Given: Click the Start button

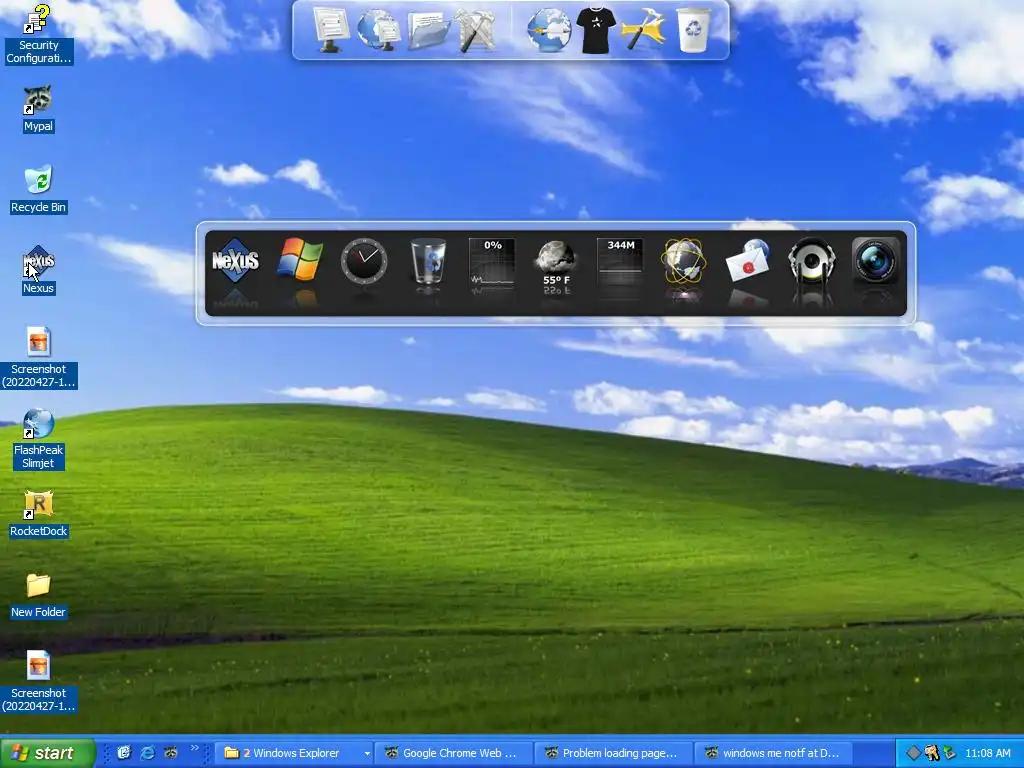Looking at the screenshot, I should tap(47, 753).
